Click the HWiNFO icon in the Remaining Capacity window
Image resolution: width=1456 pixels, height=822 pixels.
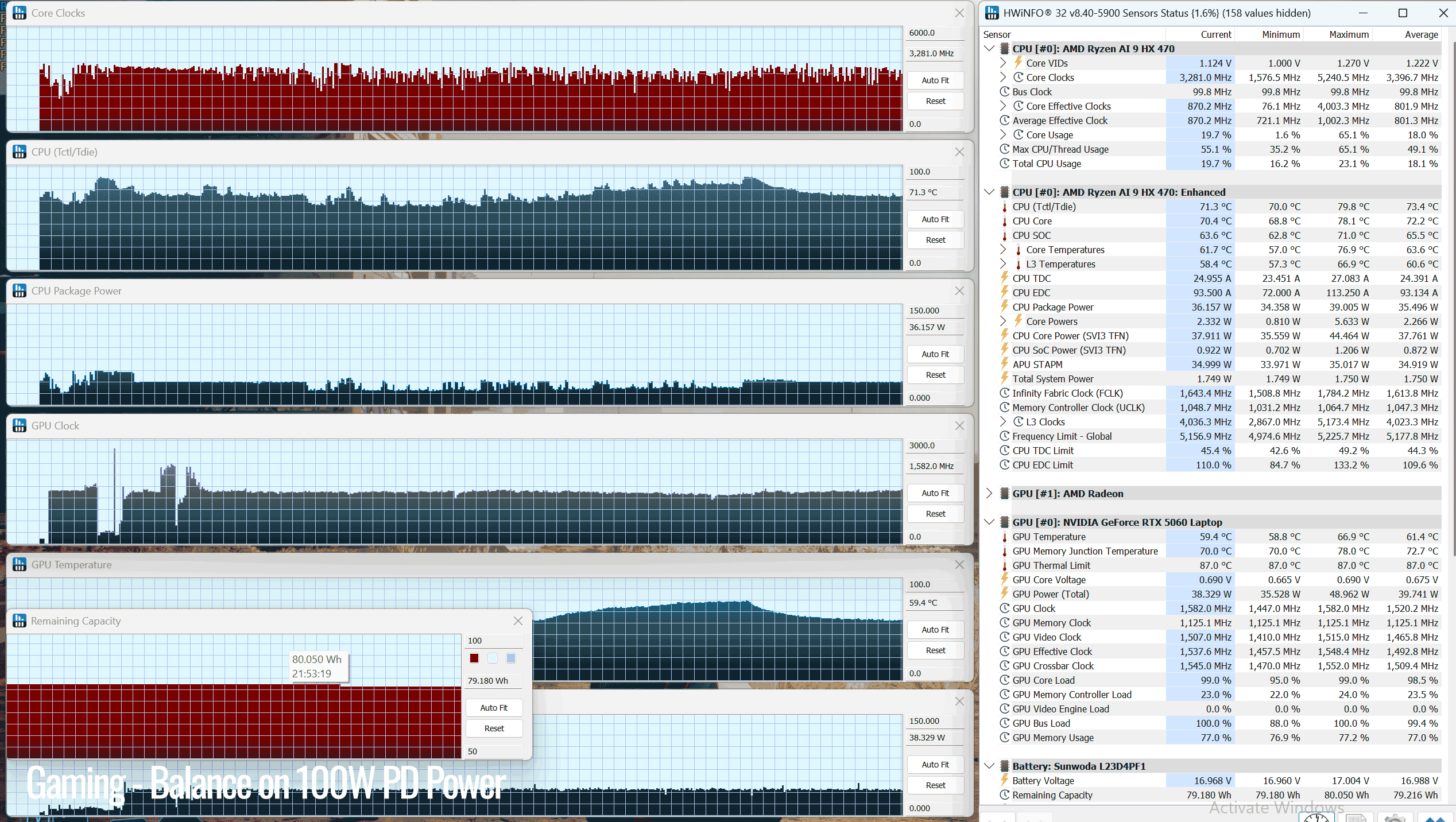point(20,621)
